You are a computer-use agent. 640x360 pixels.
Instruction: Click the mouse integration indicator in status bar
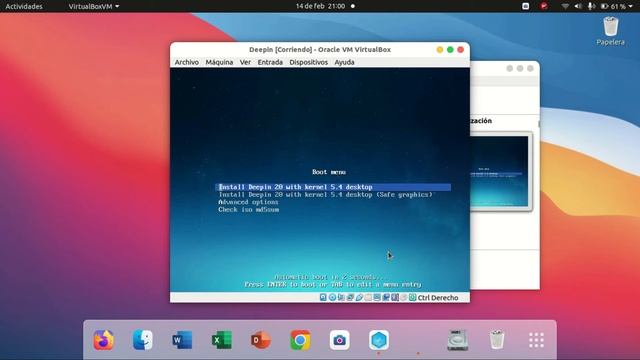click(x=404, y=298)
